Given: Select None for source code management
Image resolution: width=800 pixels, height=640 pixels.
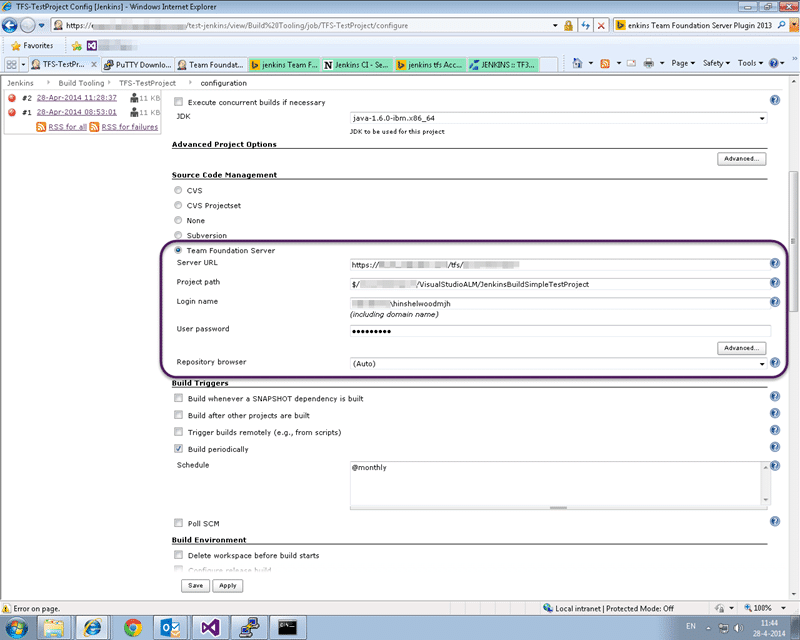Looking at the screenshot, I should tap(178, 220).
